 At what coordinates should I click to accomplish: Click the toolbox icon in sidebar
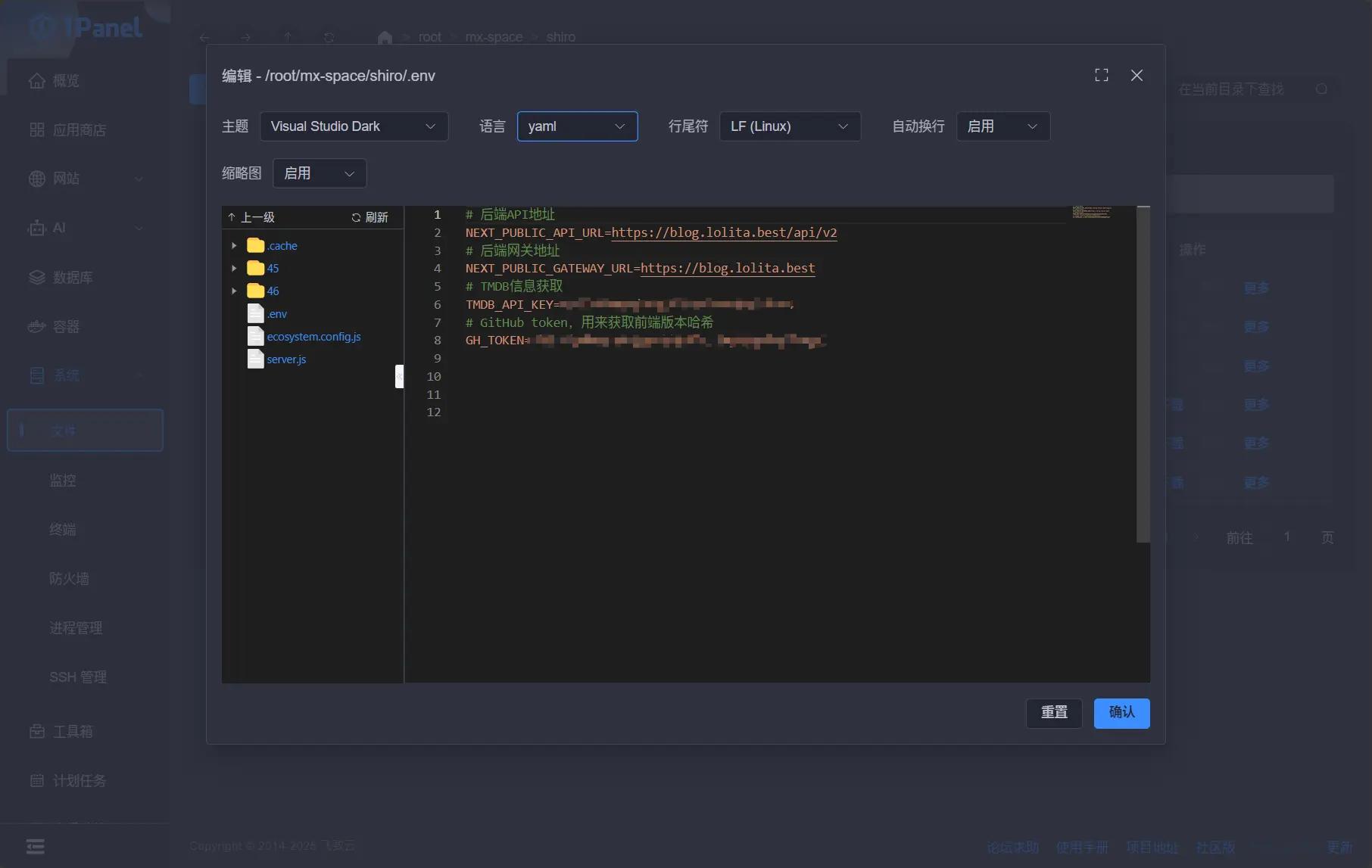coord(37,732)
